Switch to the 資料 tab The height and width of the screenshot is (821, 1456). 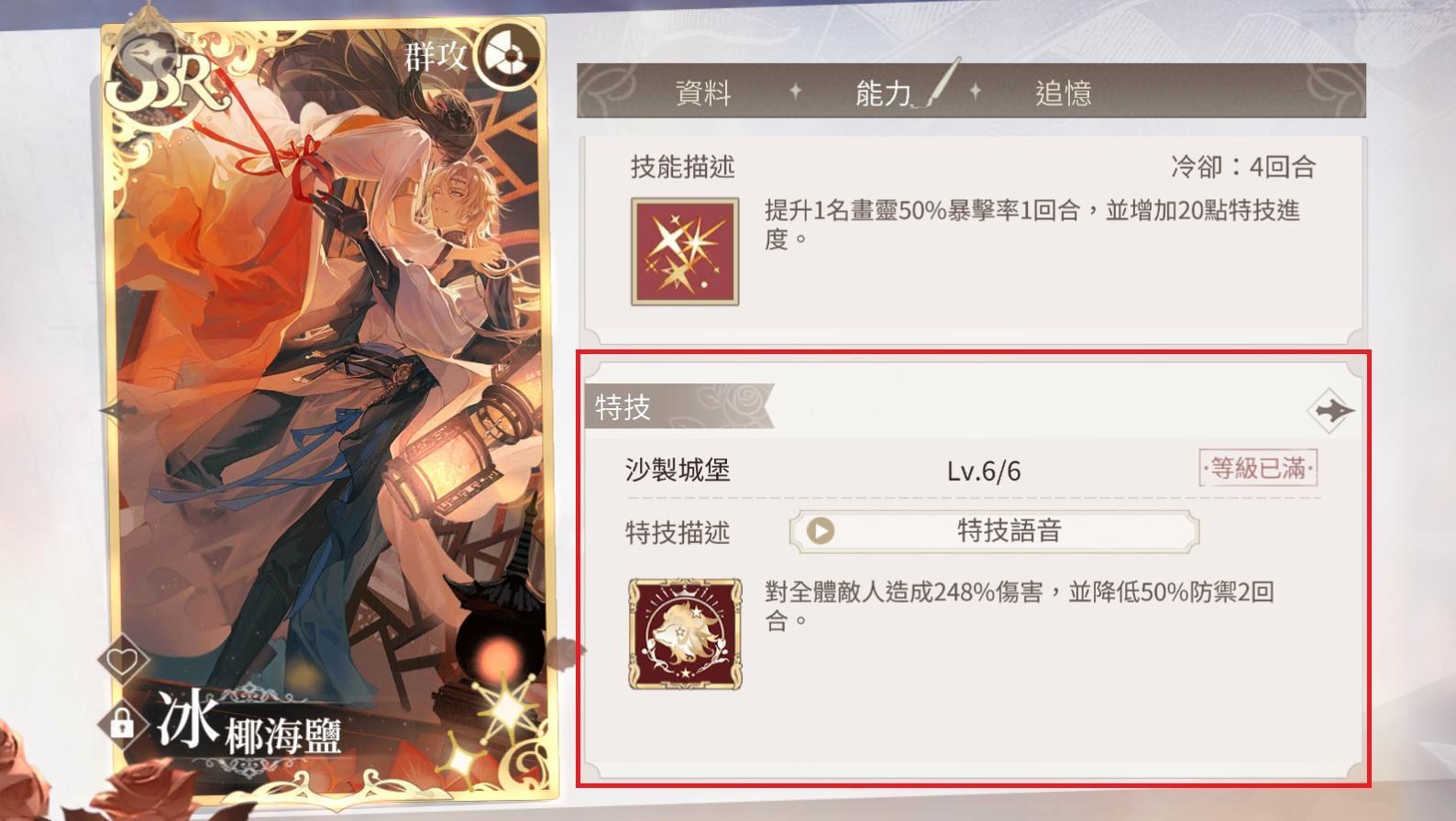703,92
